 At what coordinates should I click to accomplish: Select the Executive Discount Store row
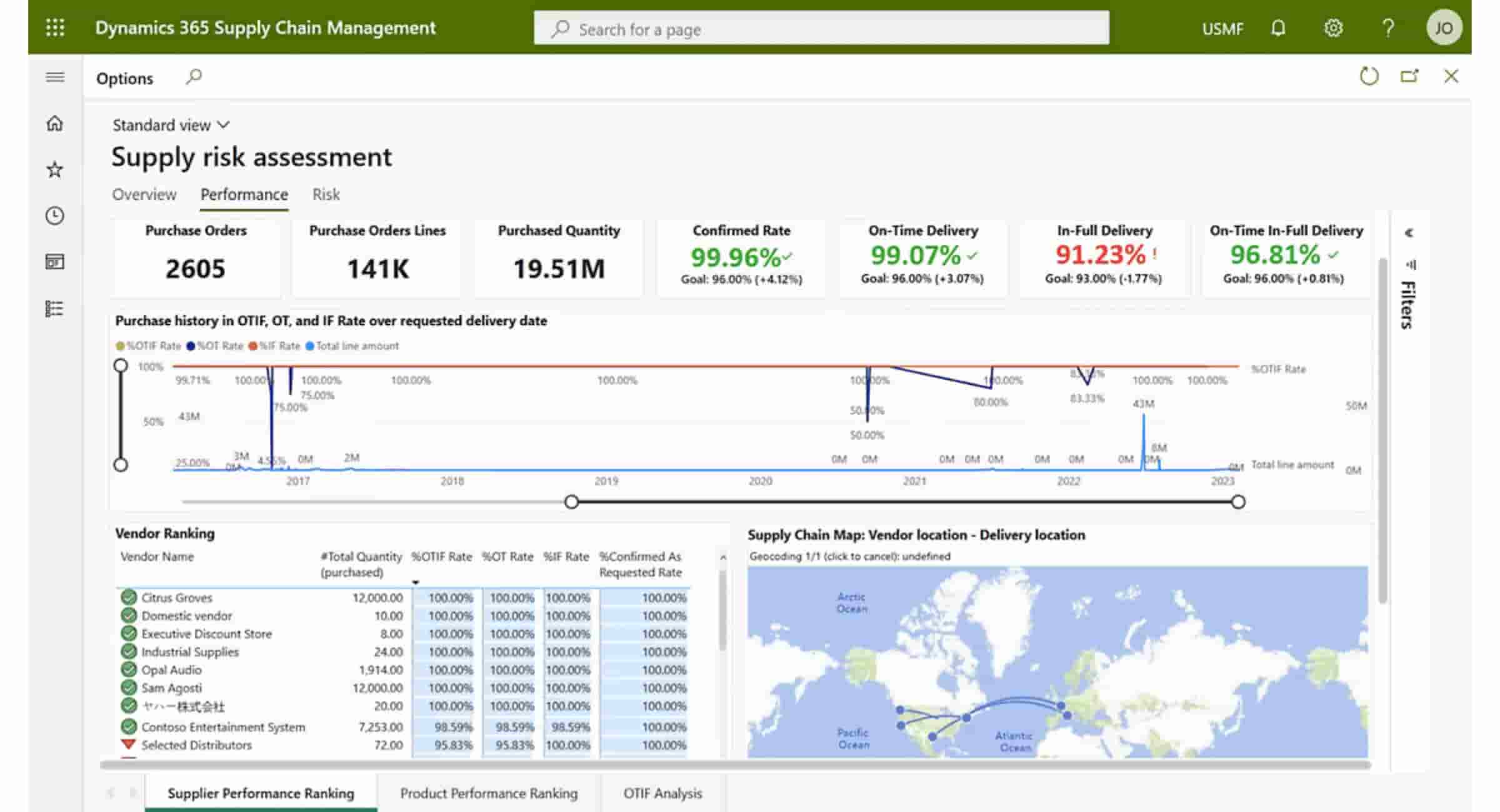click(404, 633)
